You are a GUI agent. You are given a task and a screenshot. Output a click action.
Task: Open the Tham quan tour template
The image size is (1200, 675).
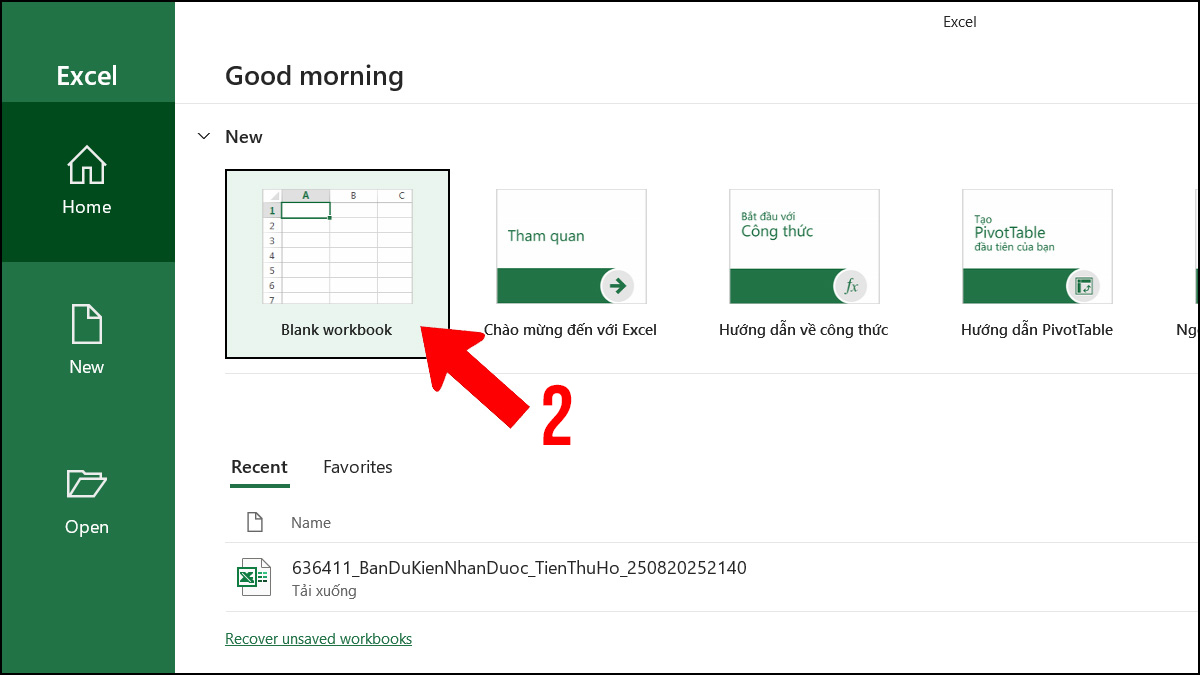point(571,246)
